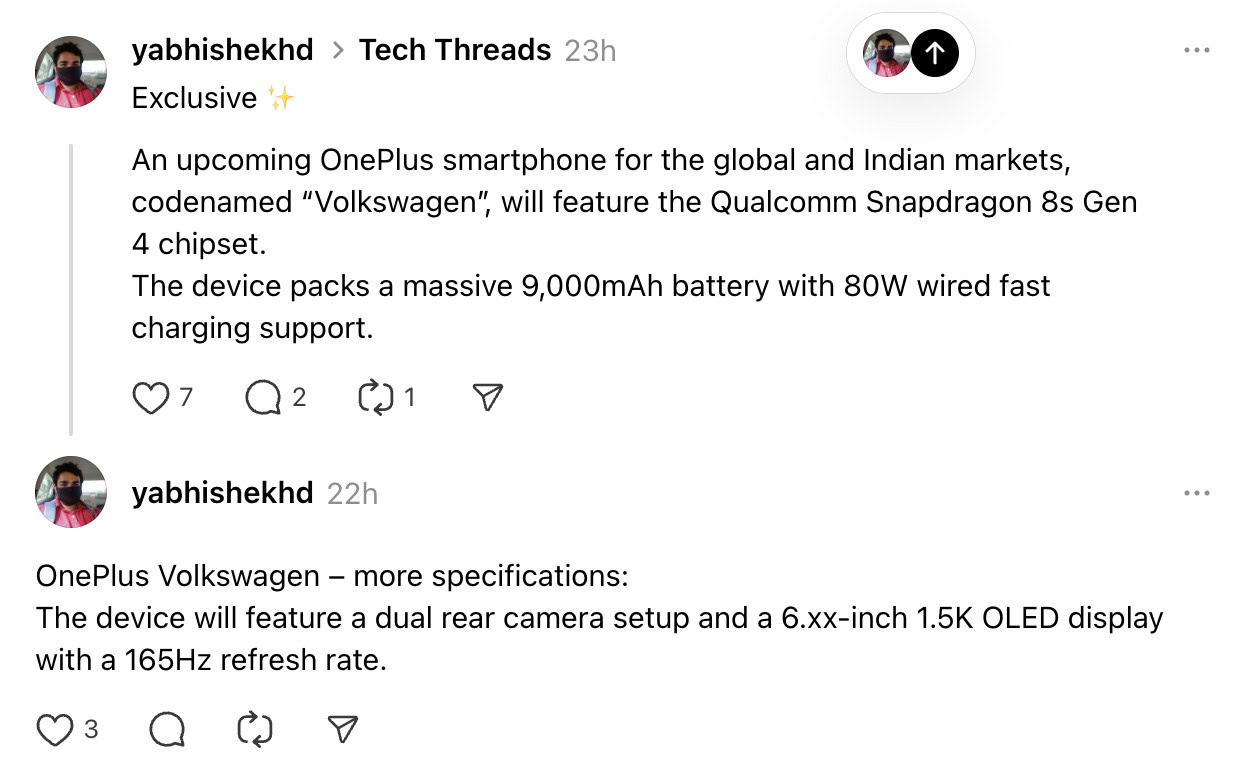Share the first post using the paper plane icon
Screen dimensions: 1244x768
[x=487, y=397]
